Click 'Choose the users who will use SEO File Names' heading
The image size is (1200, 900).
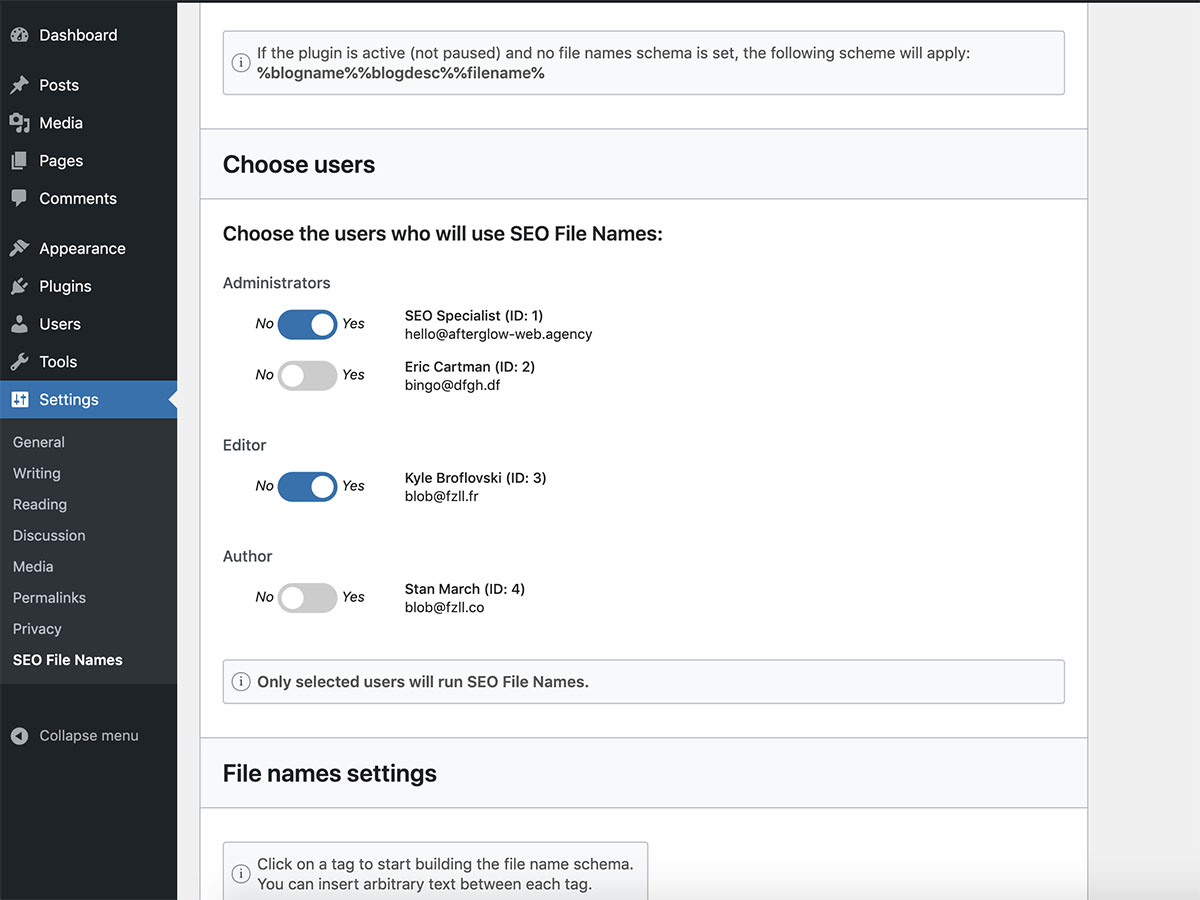click(443, 234)
